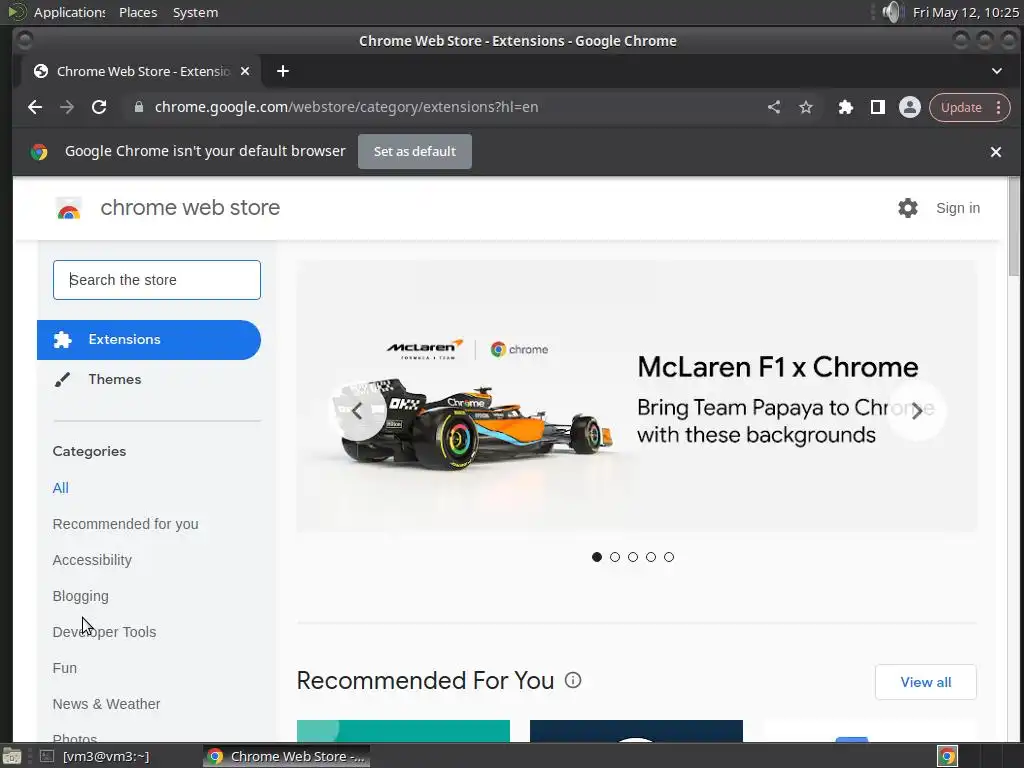Open the Accessibility category

92,560
